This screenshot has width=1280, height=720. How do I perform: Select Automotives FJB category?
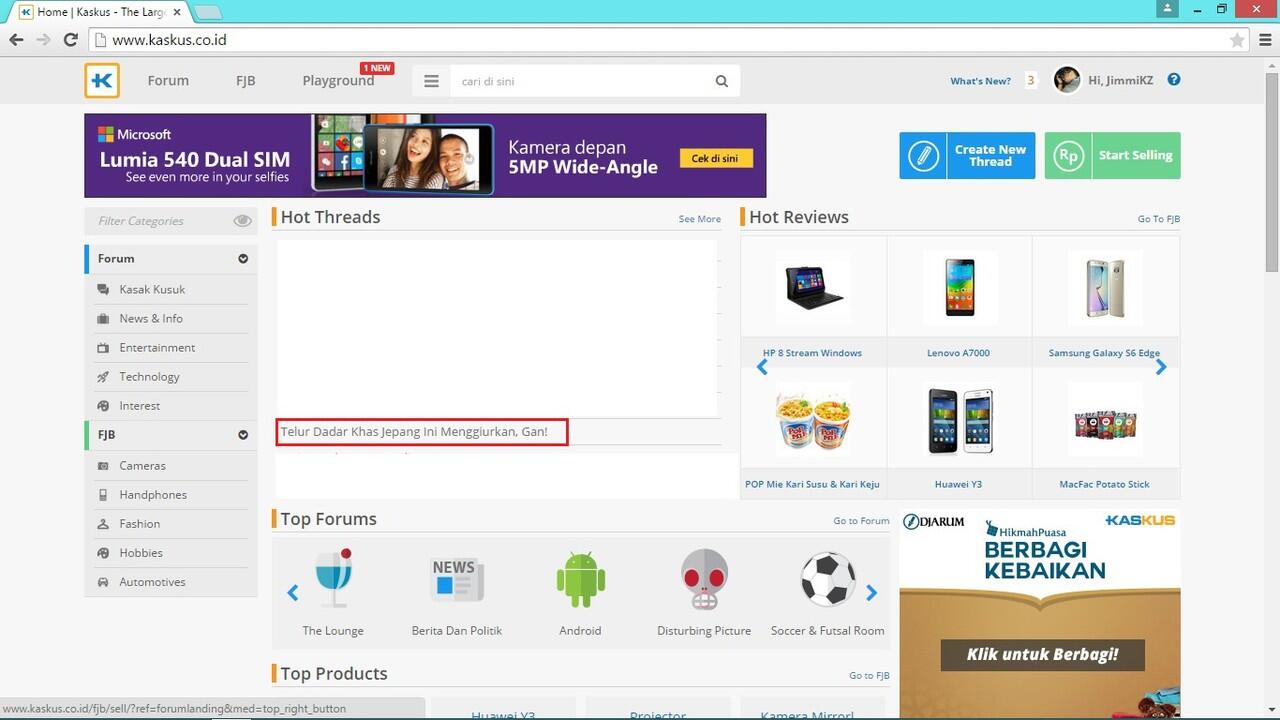152,581
